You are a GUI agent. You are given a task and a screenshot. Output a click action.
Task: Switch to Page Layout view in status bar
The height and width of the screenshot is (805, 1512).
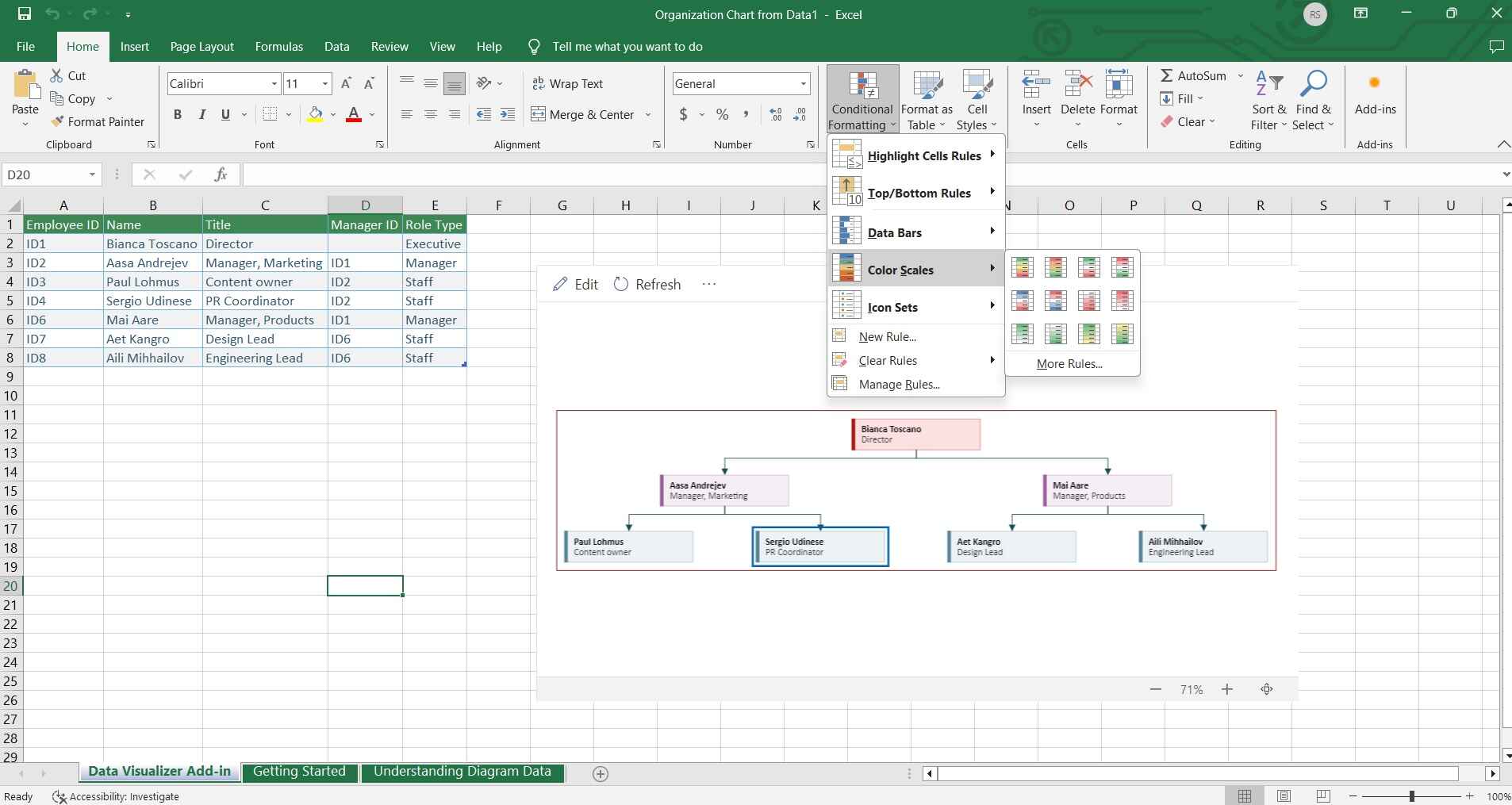[1284, 795]
